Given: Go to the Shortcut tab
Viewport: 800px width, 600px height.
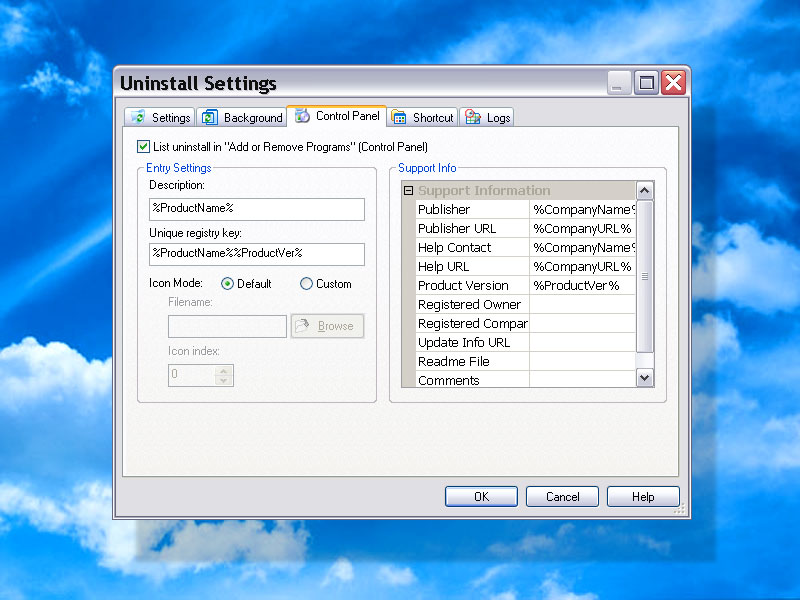Looking at the screenshot, I should coord(422,117).
